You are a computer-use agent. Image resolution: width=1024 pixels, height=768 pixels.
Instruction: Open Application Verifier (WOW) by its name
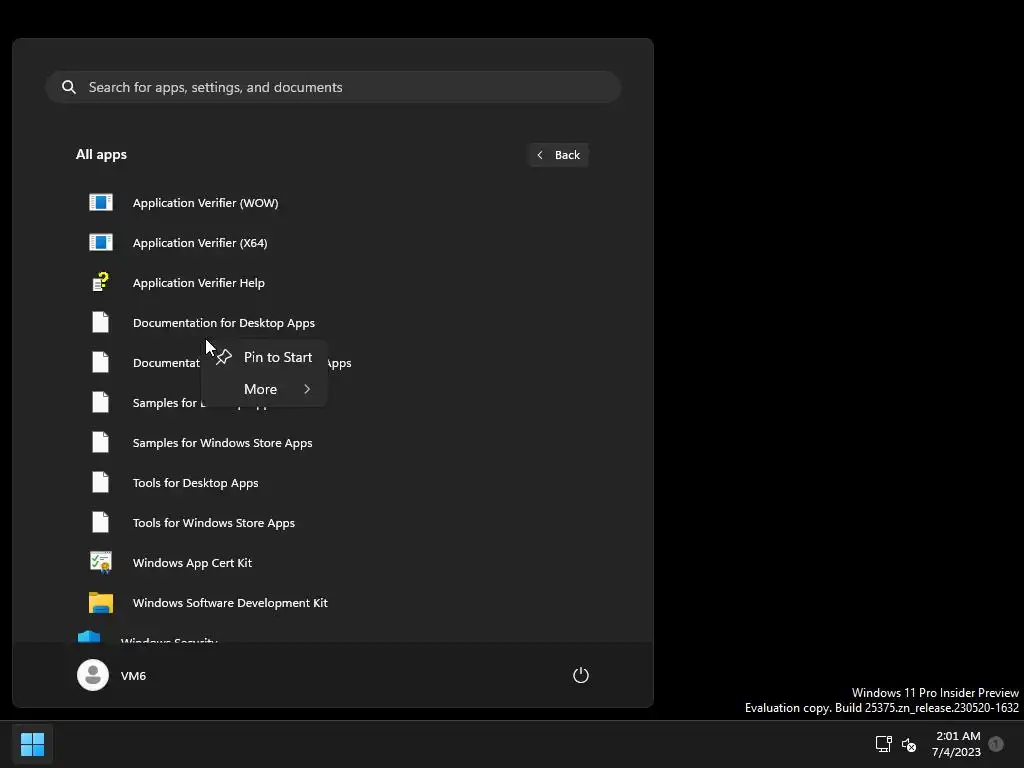[x=205, y=203]
